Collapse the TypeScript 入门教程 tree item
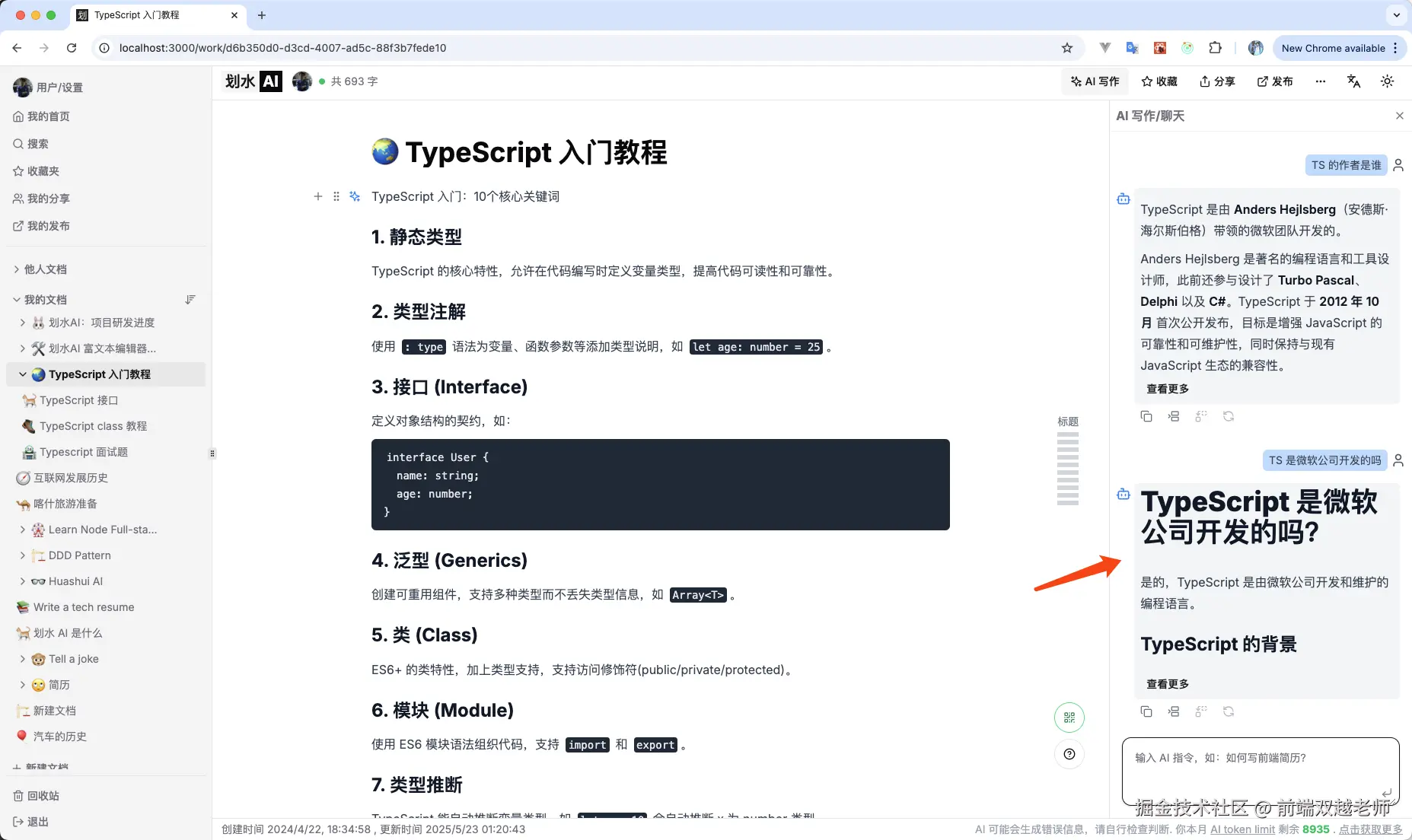Viewport: 1412px width, 840px height. [x=23, y=374]
